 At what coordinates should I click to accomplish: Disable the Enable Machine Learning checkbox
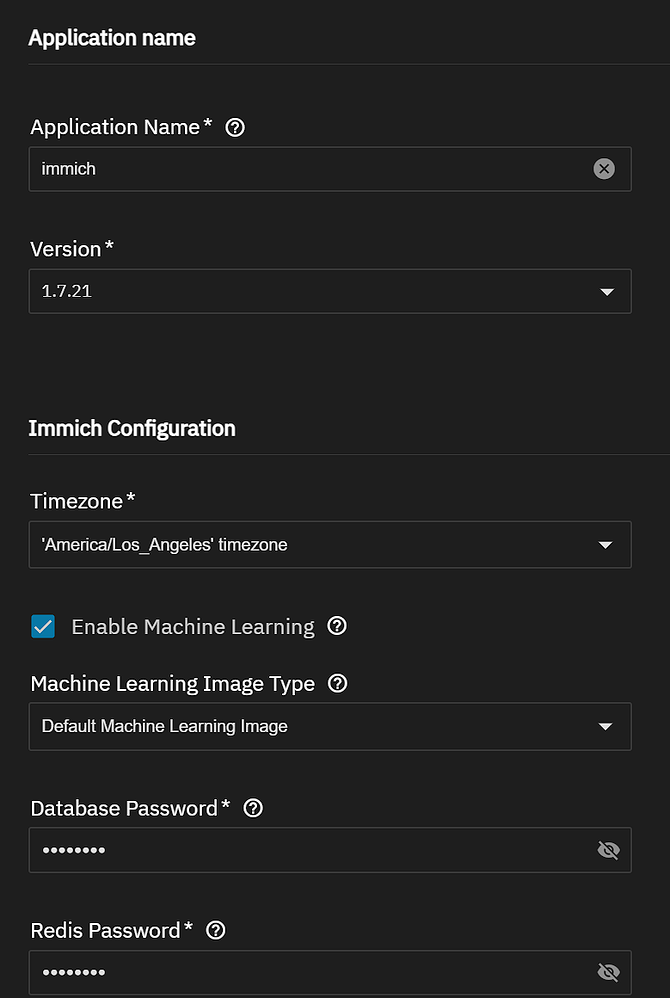(42, 626)
